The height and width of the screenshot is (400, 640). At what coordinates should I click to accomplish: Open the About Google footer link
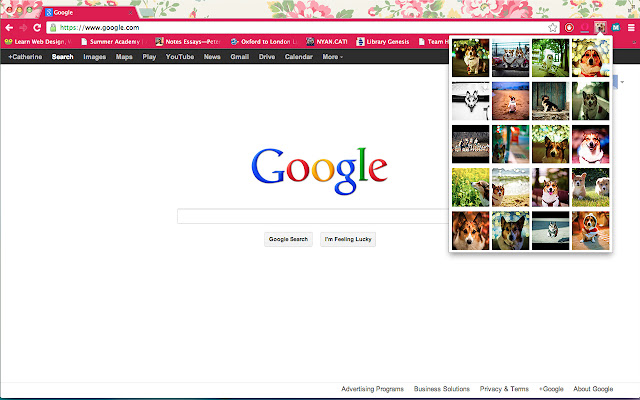[593, 389]
